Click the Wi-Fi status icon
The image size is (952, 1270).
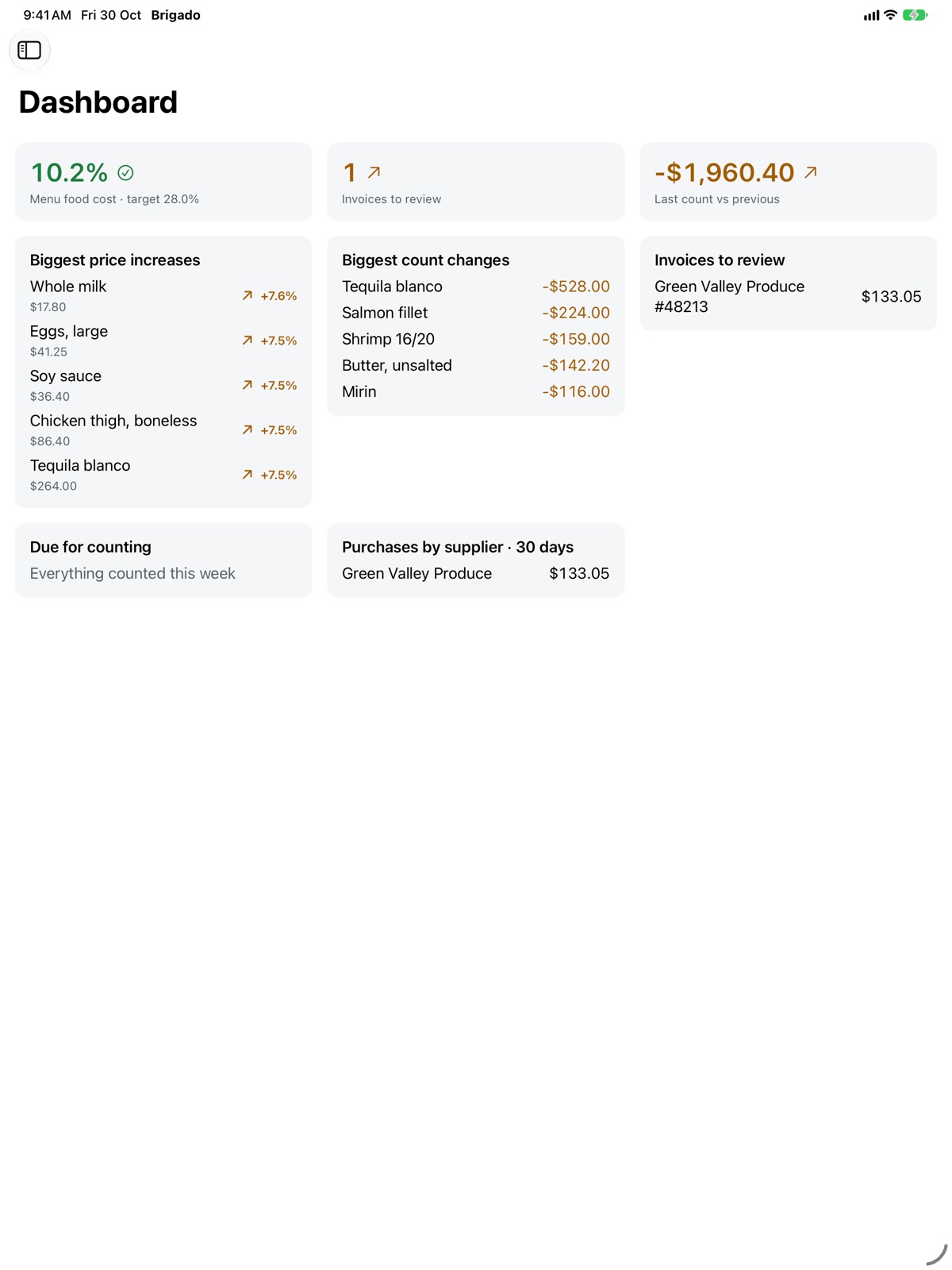click(x=890, y=15)
